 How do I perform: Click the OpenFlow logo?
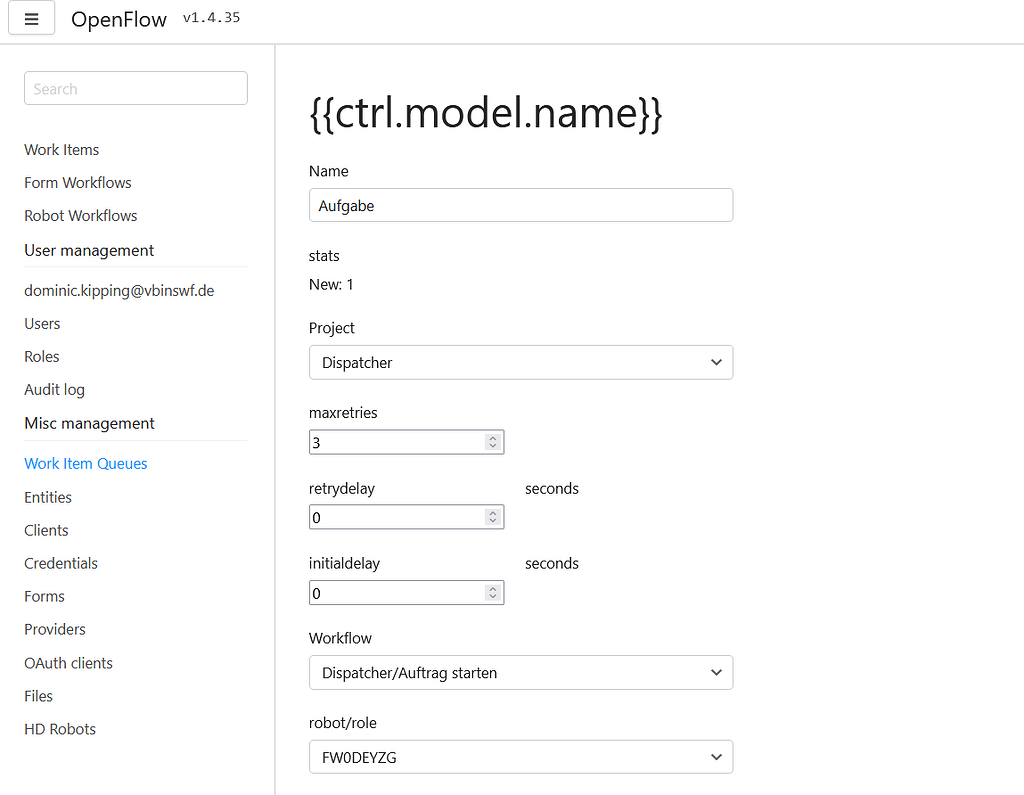pyautogui.click(x=118, y=19)
